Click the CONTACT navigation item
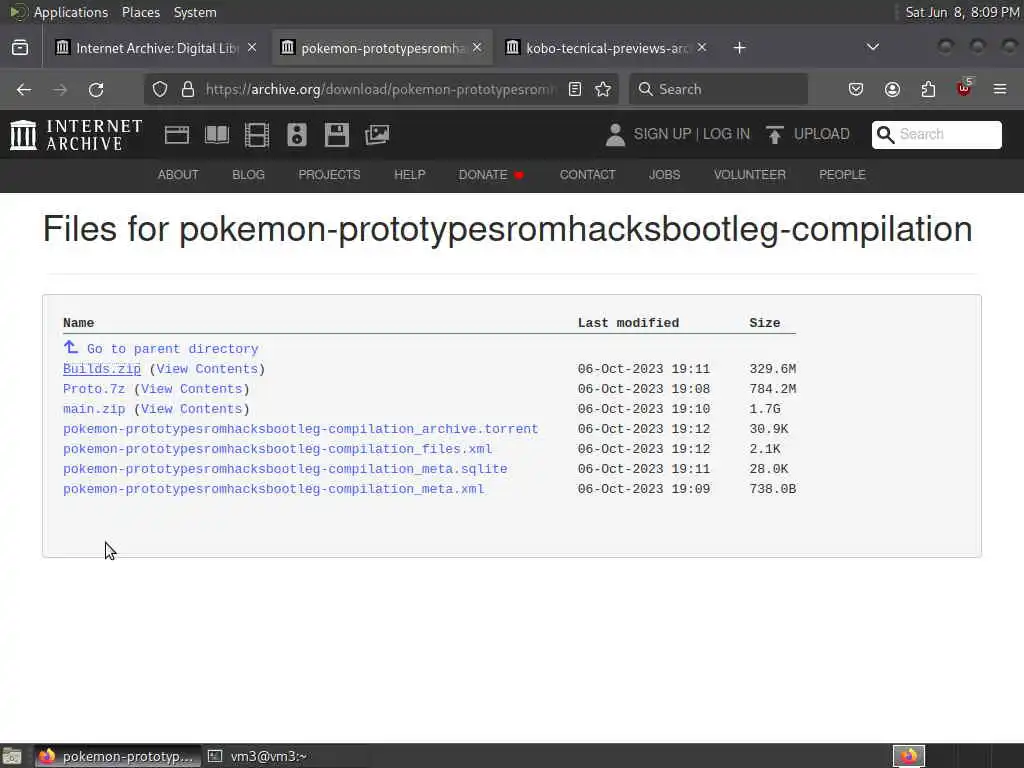 click(x=587, y=175)
